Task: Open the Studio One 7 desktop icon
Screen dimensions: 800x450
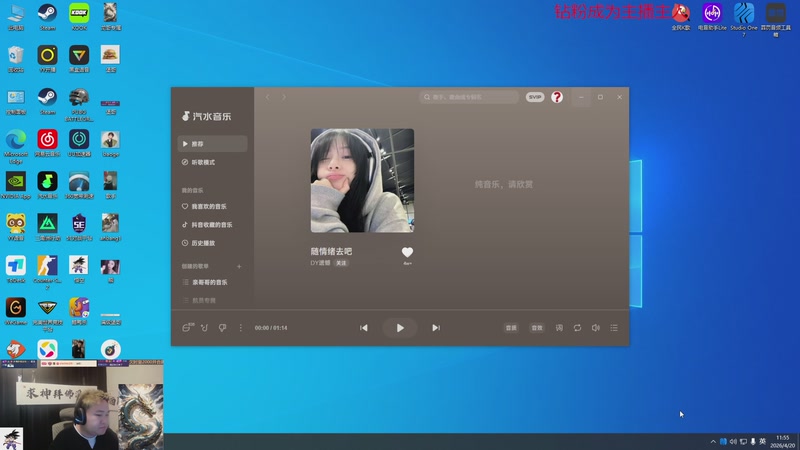Action: point(744,19)
